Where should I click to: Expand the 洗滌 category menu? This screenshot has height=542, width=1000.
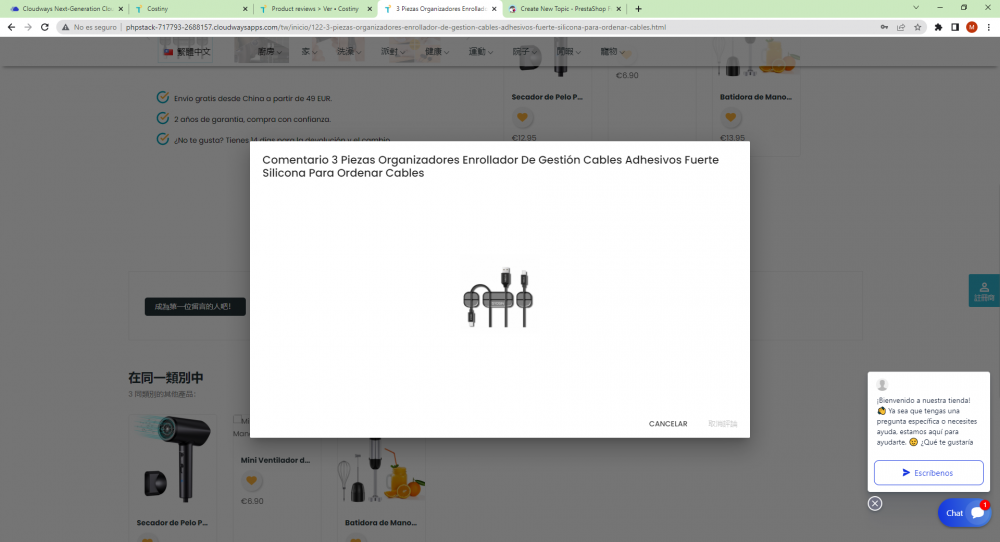pyautogui.click(x=349, y=52)
